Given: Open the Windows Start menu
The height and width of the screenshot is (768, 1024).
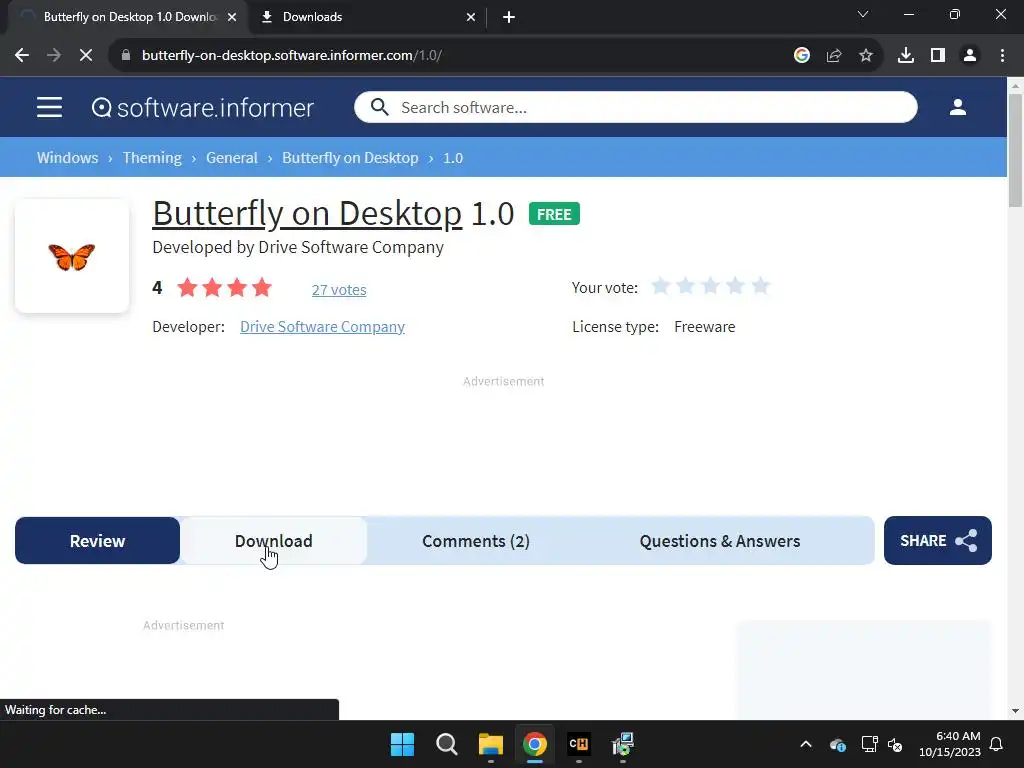Looking at the screenshot, I should click(402, 744).
